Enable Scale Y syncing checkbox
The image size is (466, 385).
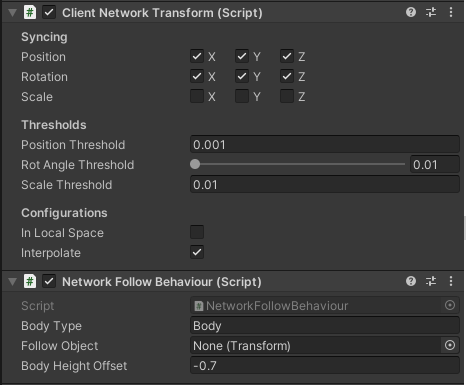tap(242, 96)
